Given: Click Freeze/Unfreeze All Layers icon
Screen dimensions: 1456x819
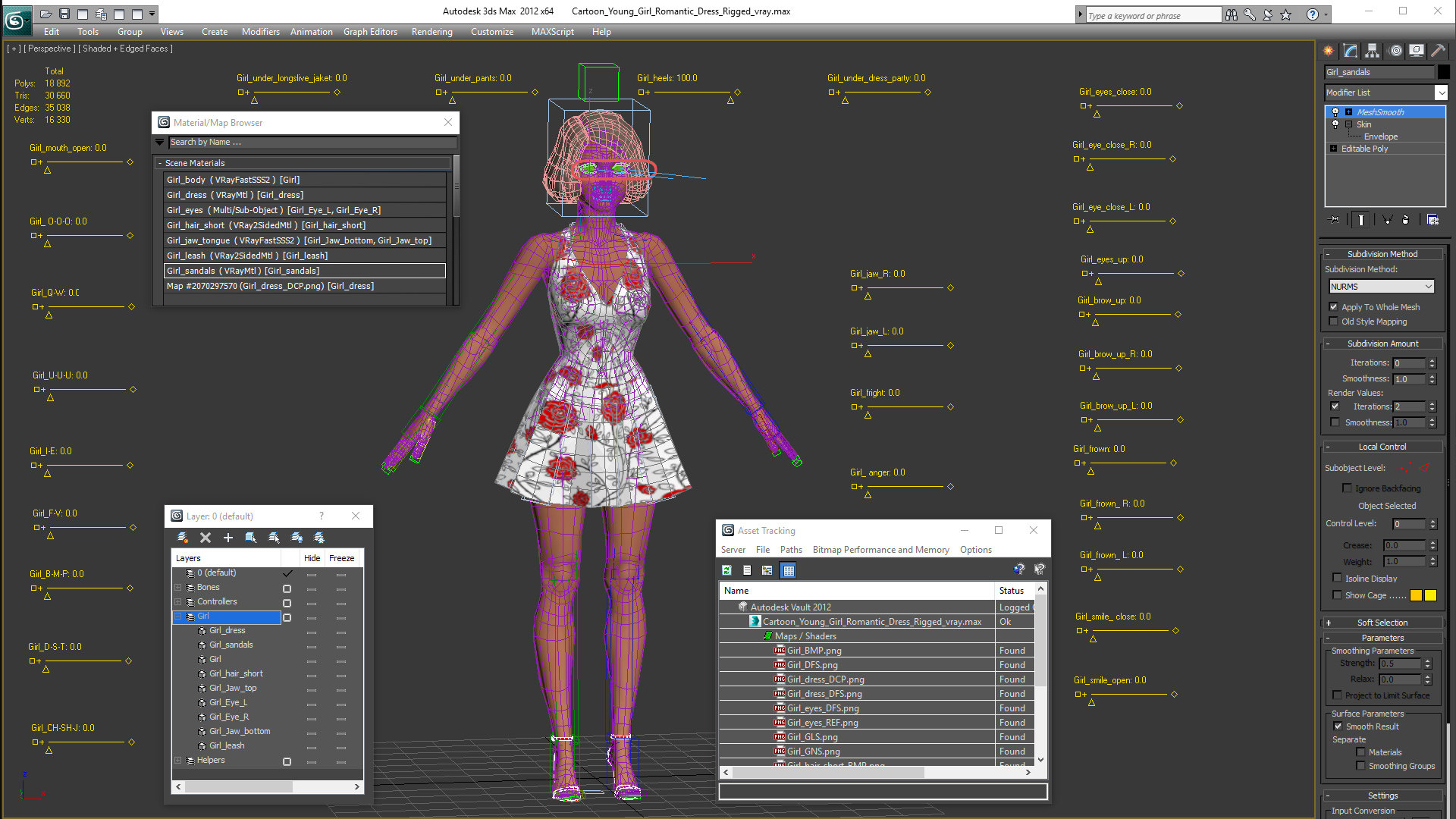Looking at the screenshot, I should click(x=319, y=538).
